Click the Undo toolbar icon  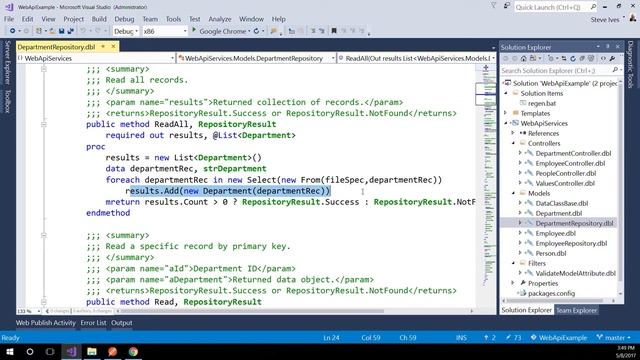point(84,31)
